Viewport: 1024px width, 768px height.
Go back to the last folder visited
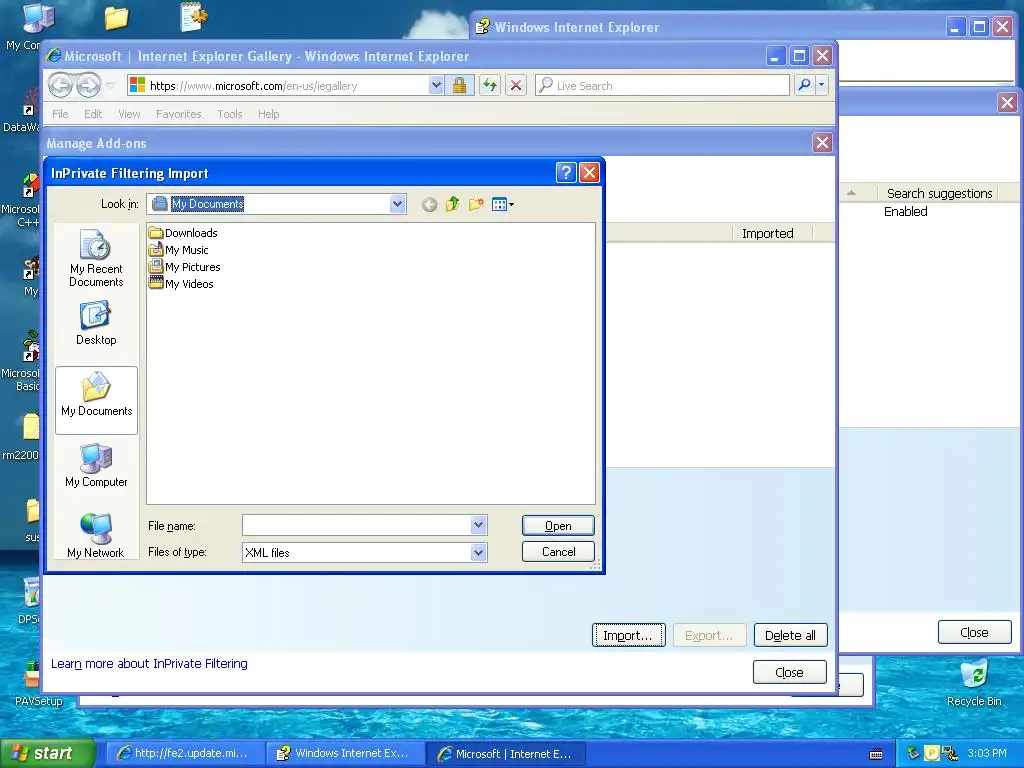click(429, 204)
